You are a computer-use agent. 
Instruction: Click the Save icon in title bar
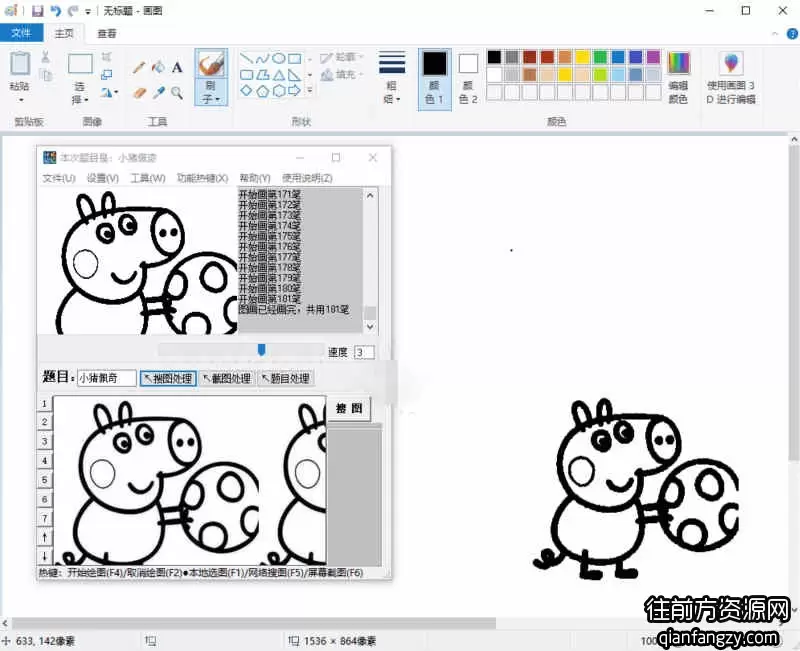pyautogui.click(x=37, y=11)
